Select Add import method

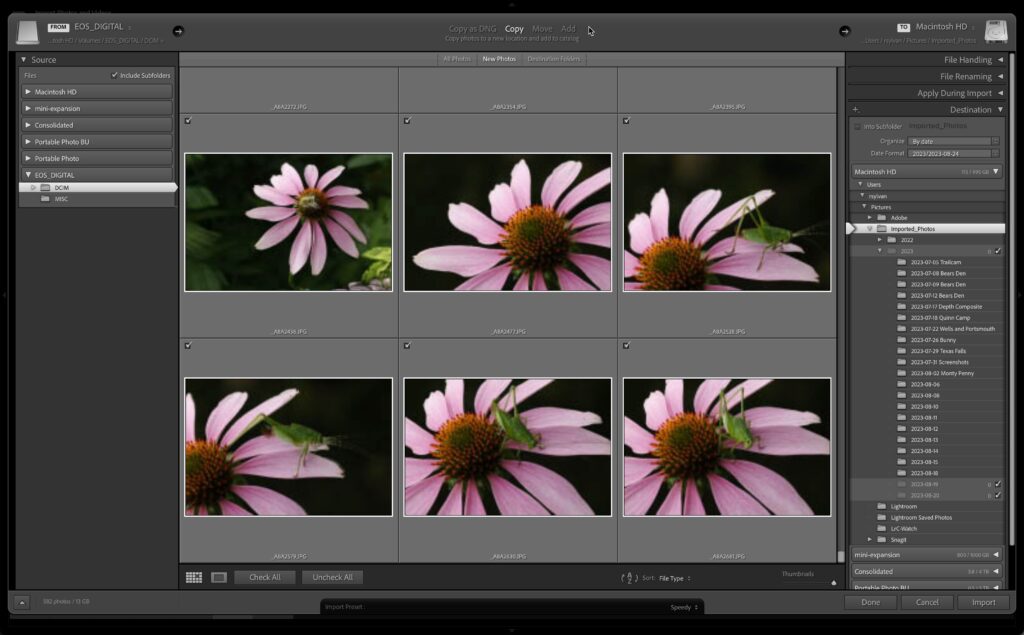point(569,29)
